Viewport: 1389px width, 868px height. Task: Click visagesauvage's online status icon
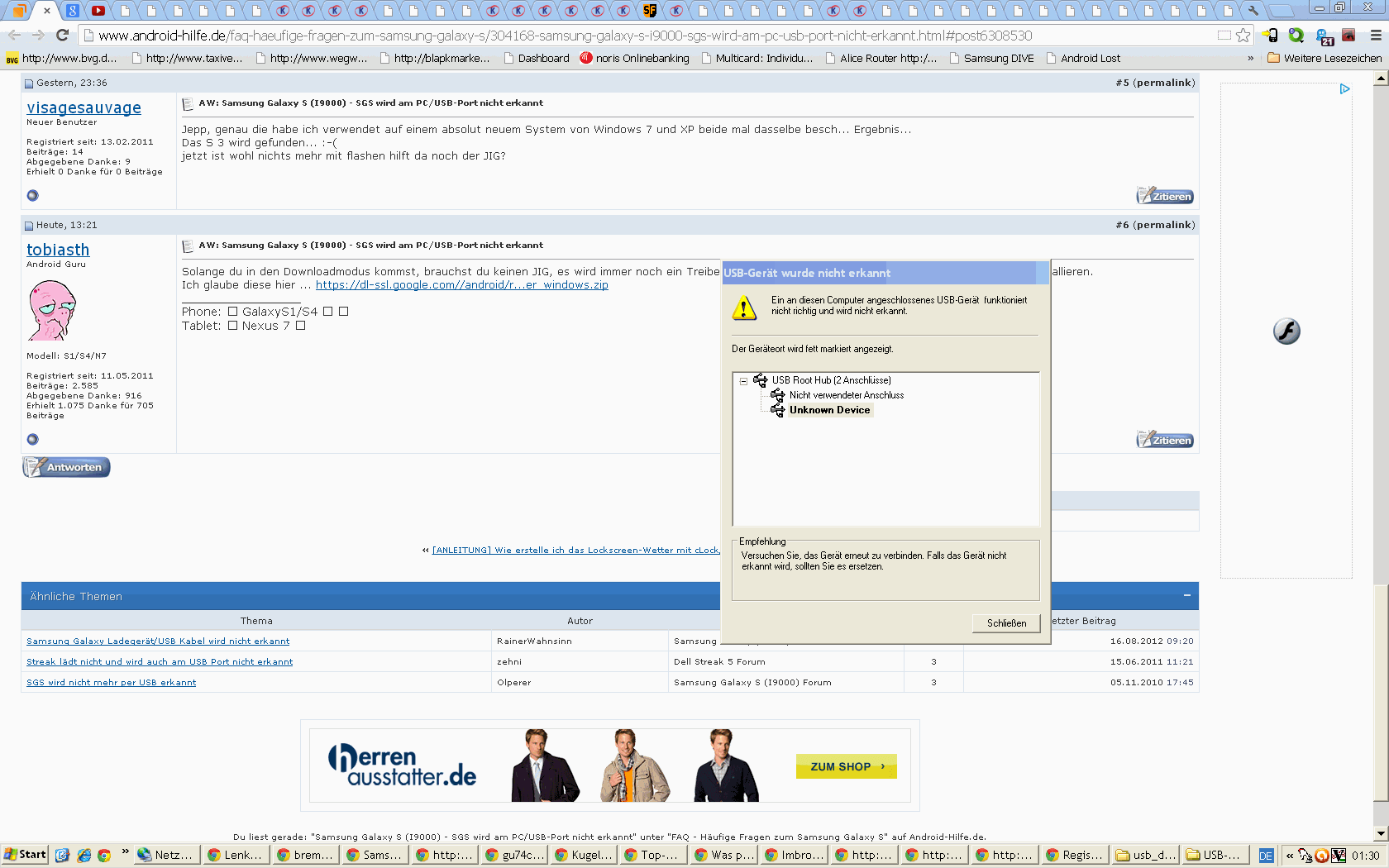33,196
